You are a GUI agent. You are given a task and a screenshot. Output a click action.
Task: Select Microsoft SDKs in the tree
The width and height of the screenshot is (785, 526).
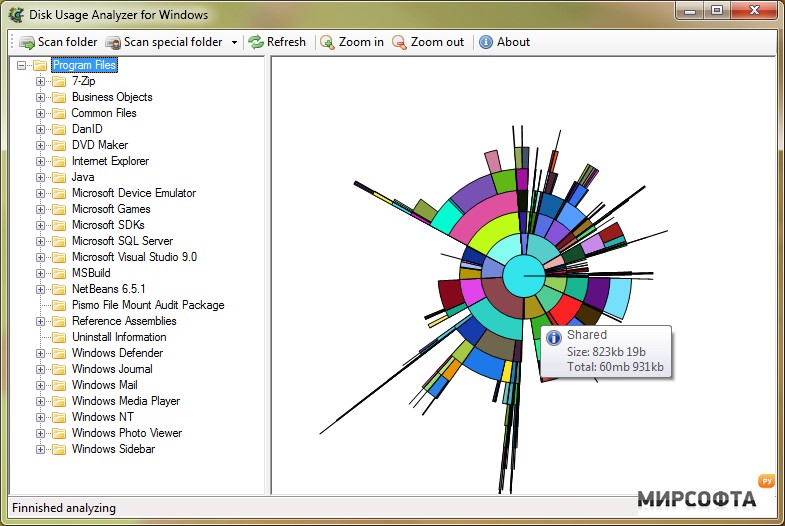click(108, 225)
